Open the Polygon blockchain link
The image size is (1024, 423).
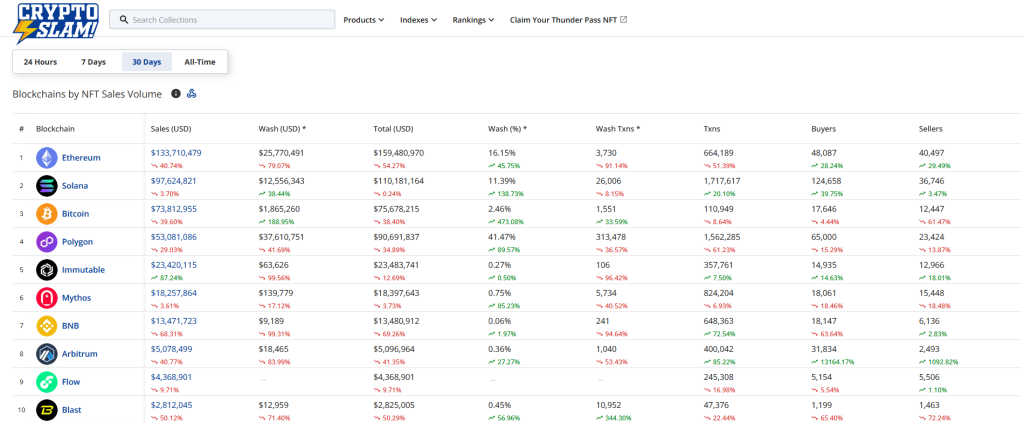[78, 242]
